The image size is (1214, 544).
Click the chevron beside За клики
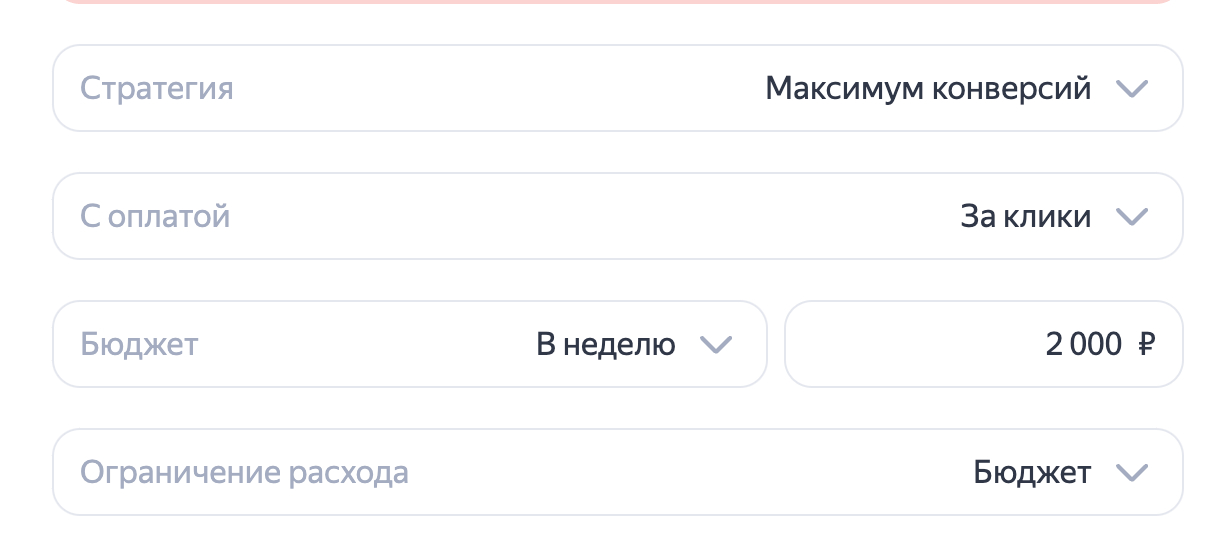pyautogui.click(x=1131, y=217)
